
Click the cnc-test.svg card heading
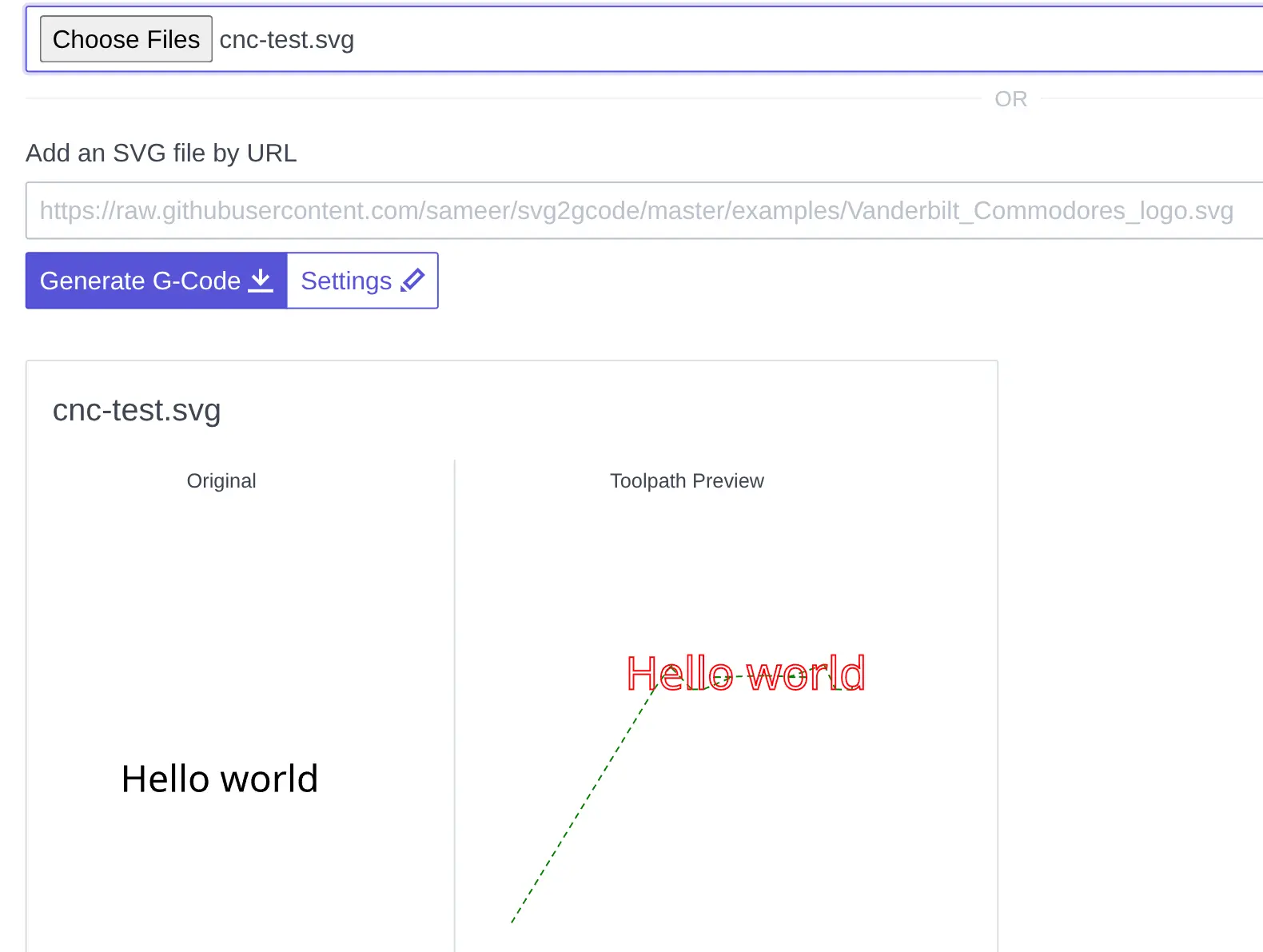pos(137,410)
